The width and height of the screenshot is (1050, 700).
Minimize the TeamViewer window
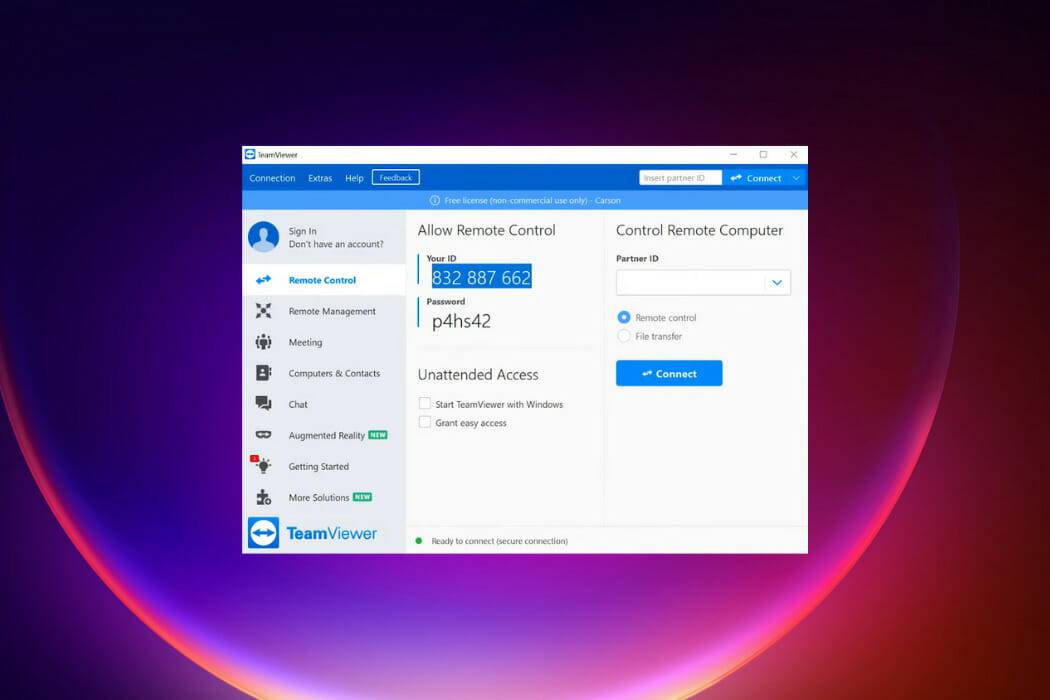733,155
